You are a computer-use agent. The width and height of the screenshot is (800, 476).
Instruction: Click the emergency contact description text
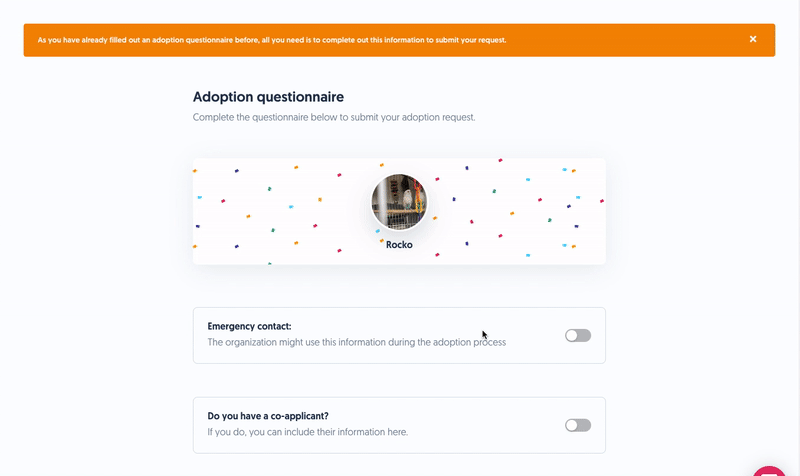pos(356,342)
